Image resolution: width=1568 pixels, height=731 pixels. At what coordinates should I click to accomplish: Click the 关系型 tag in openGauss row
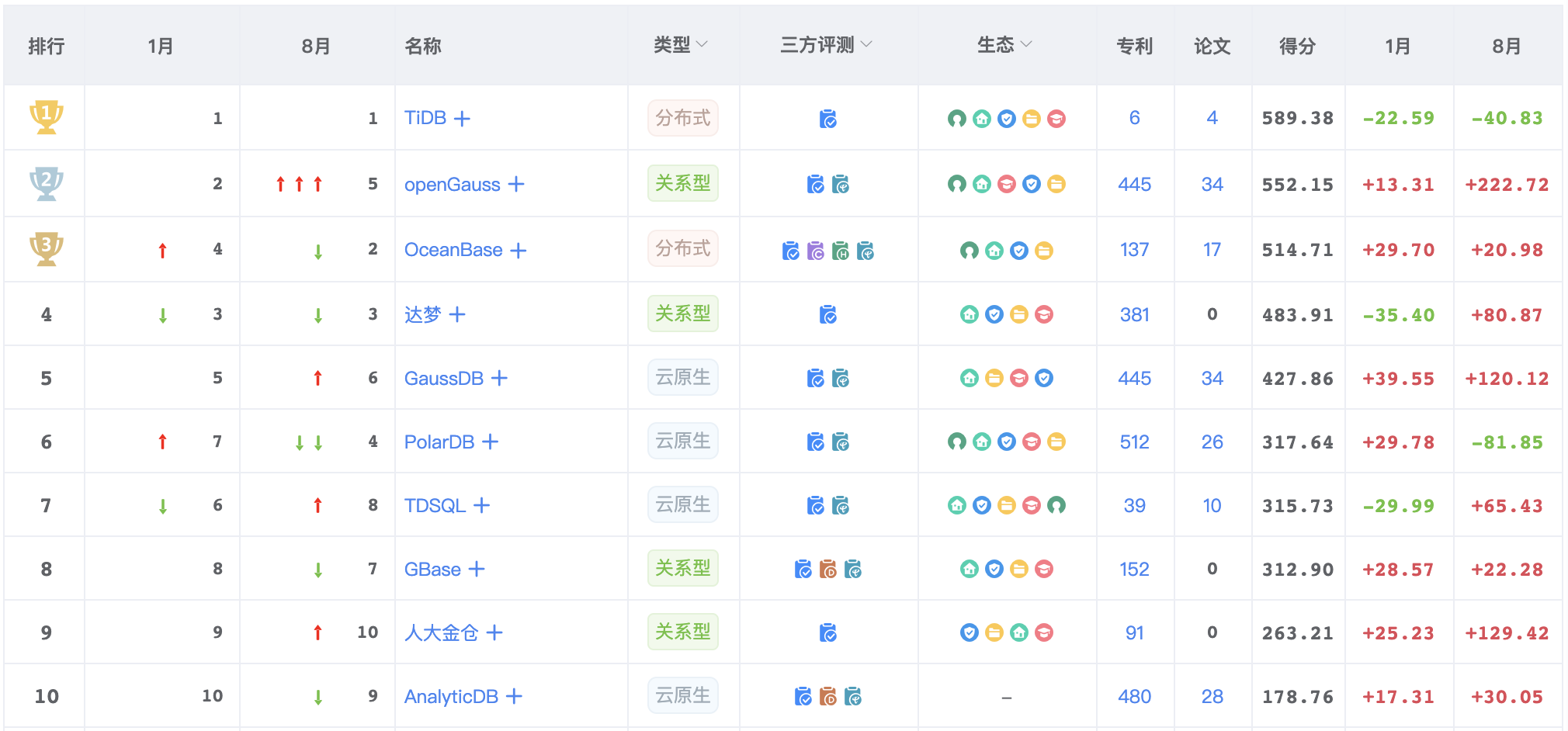682,184
